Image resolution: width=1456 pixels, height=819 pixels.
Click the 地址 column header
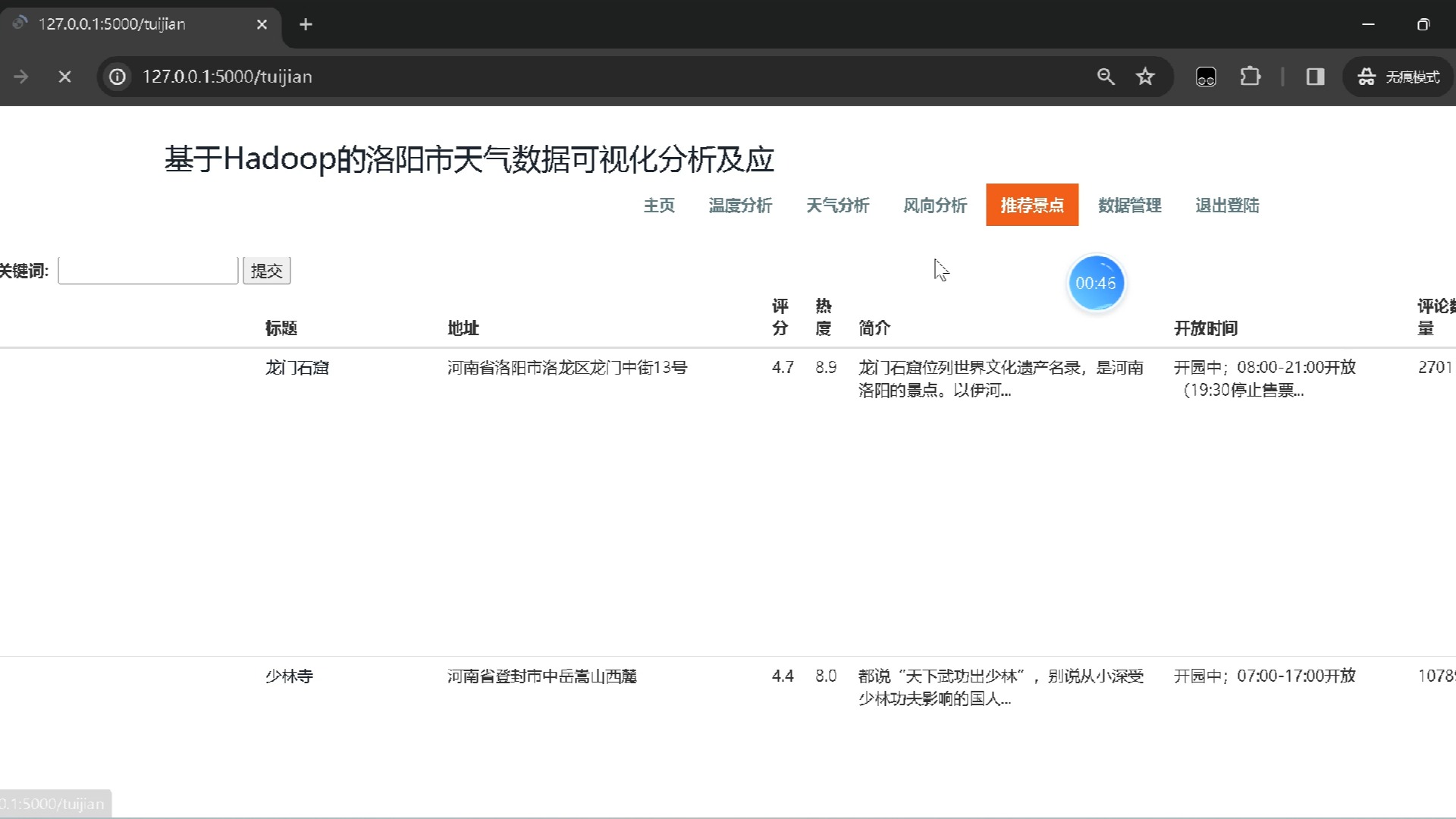point(463,328)
